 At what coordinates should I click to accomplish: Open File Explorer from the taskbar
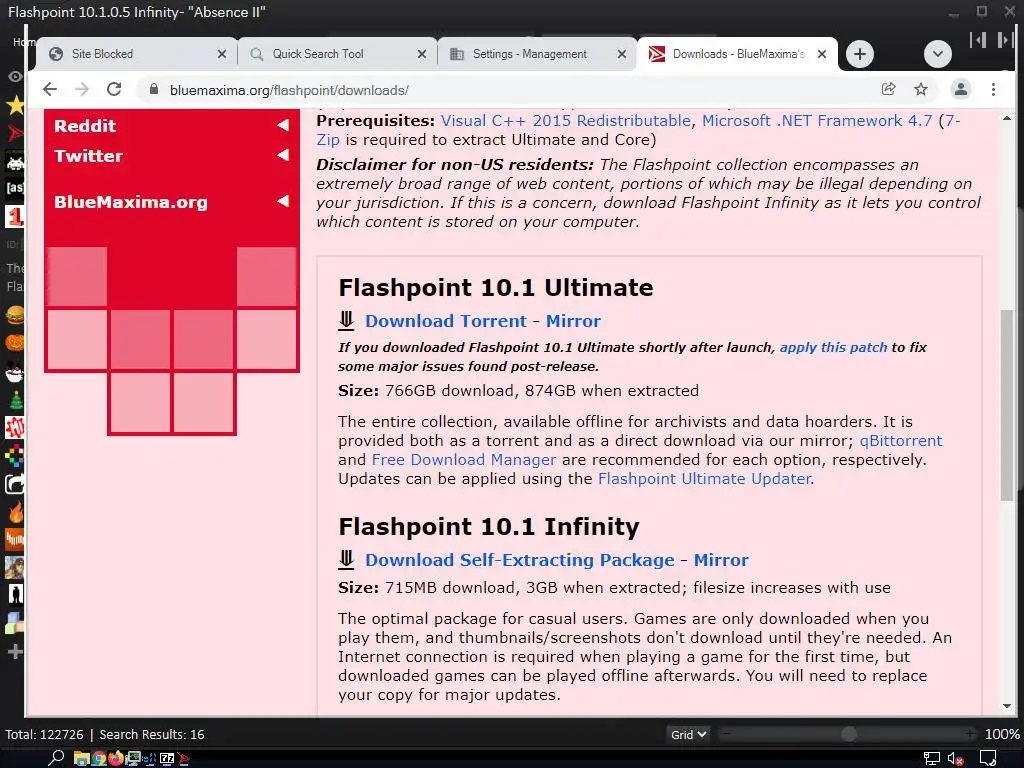(82, 758)
